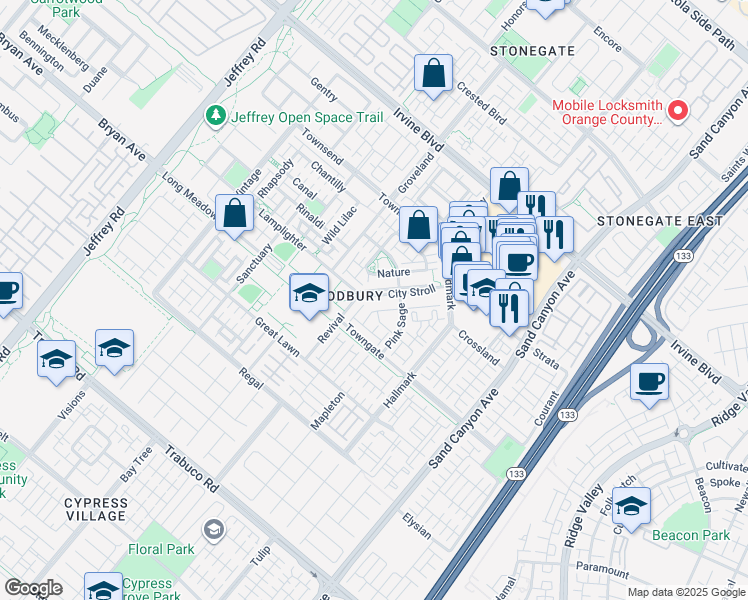
Task: Click the City Stroll street label
Action: [412, 292]
